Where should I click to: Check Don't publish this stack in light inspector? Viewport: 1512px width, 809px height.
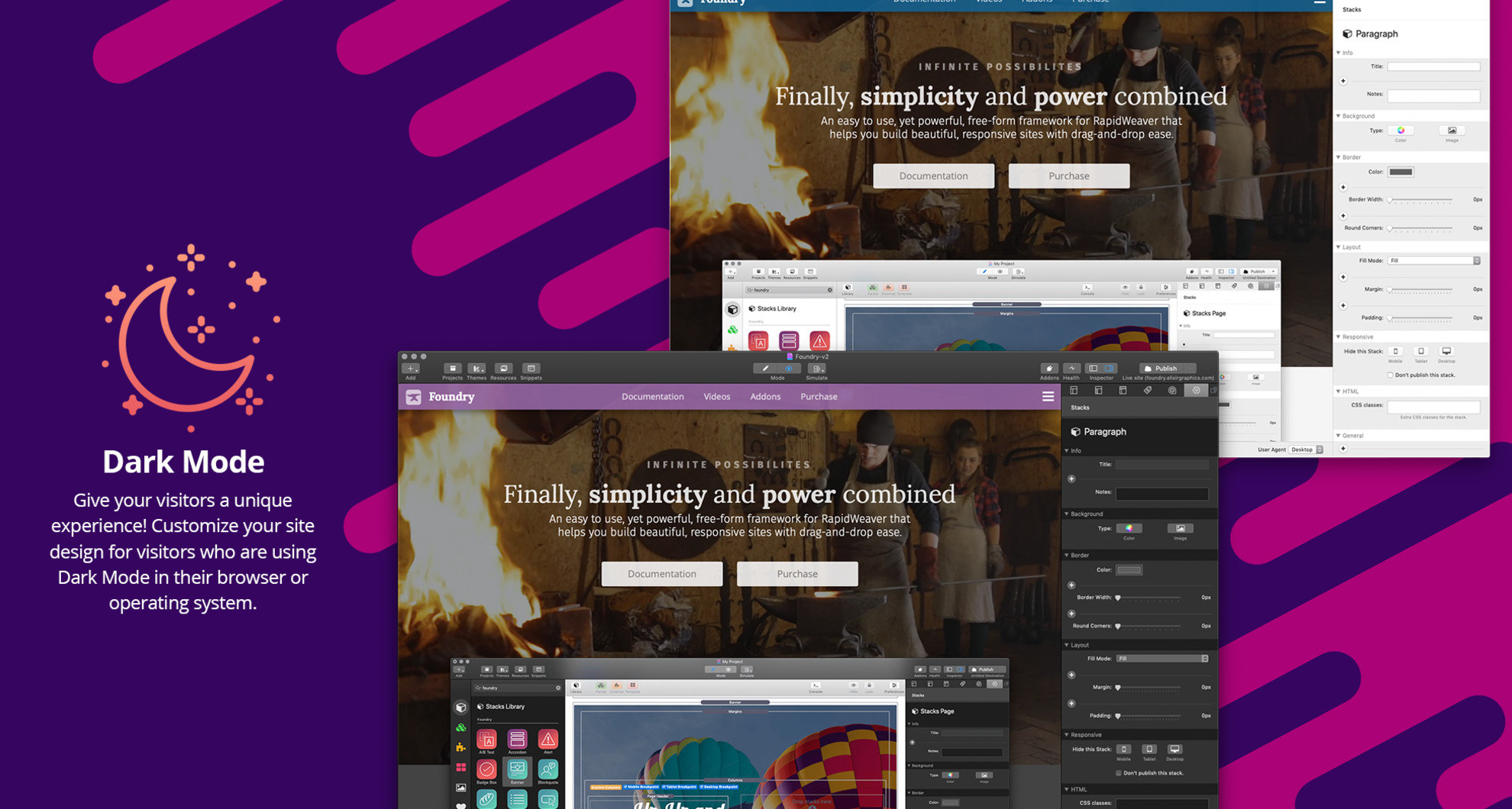click(1391, 375)
